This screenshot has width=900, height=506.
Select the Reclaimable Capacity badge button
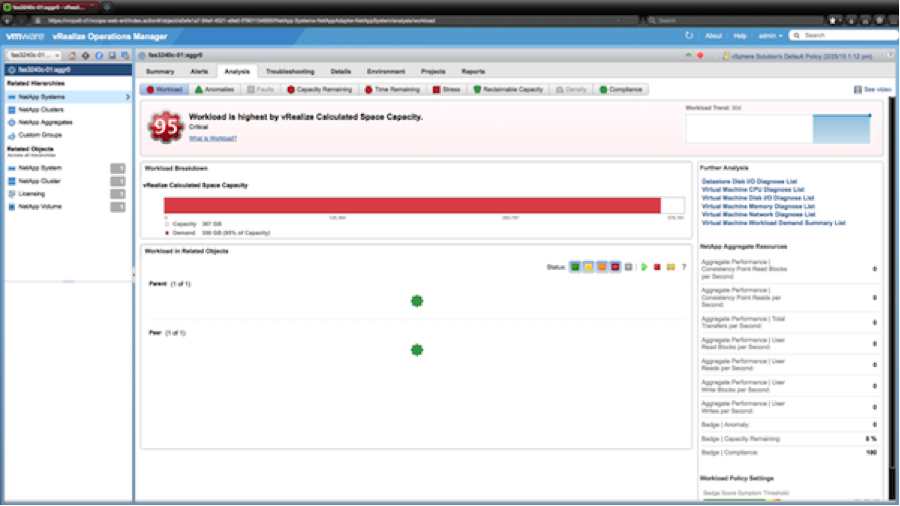click(508, 89)
